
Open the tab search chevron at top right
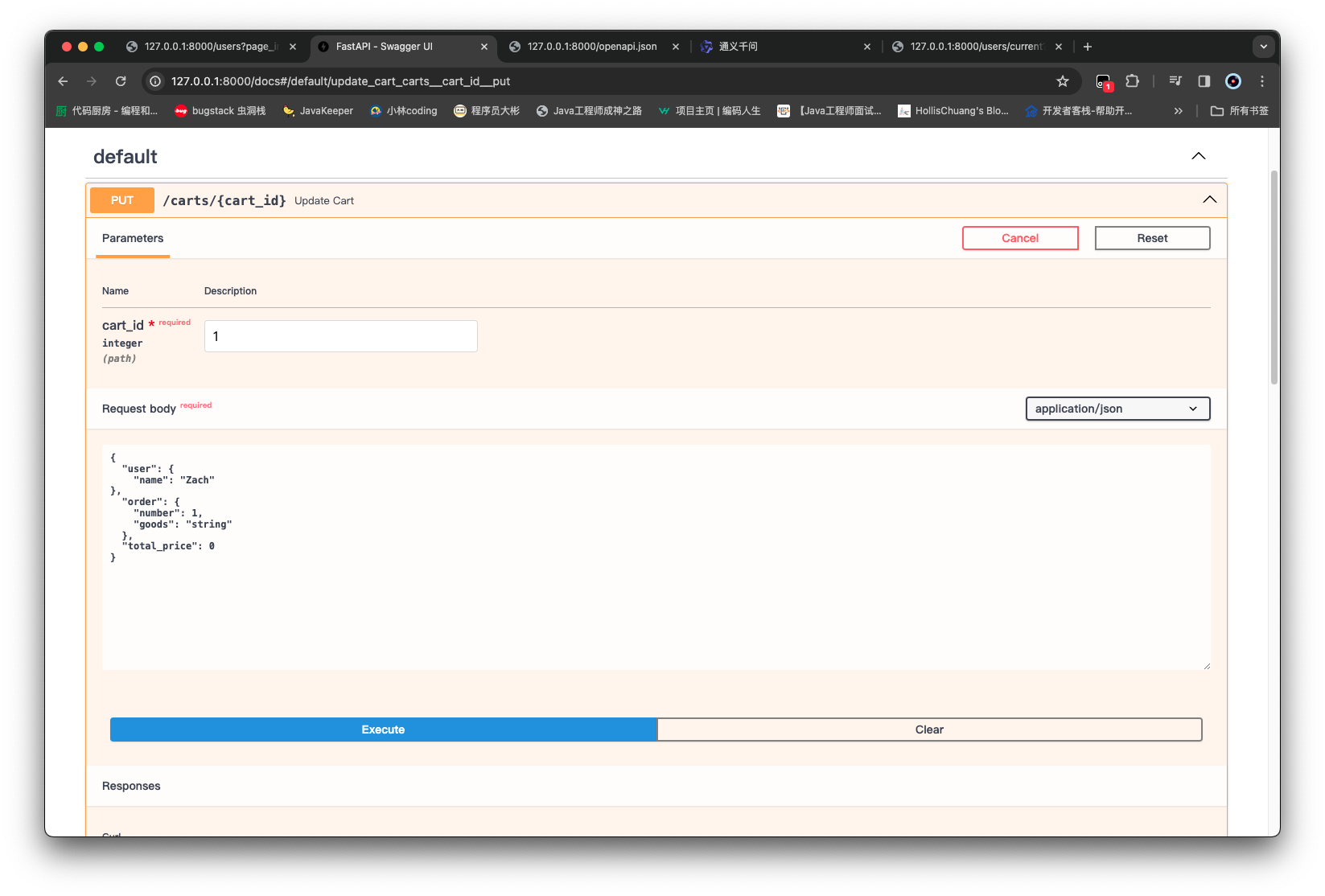point(1264,47)
